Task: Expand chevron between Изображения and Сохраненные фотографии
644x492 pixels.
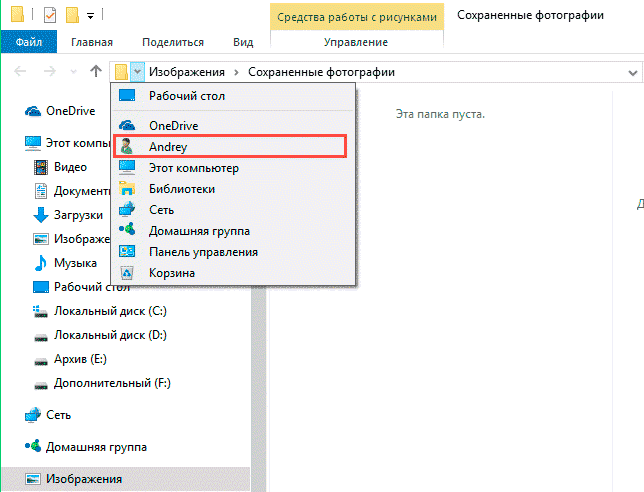Action: pos(237,73)
